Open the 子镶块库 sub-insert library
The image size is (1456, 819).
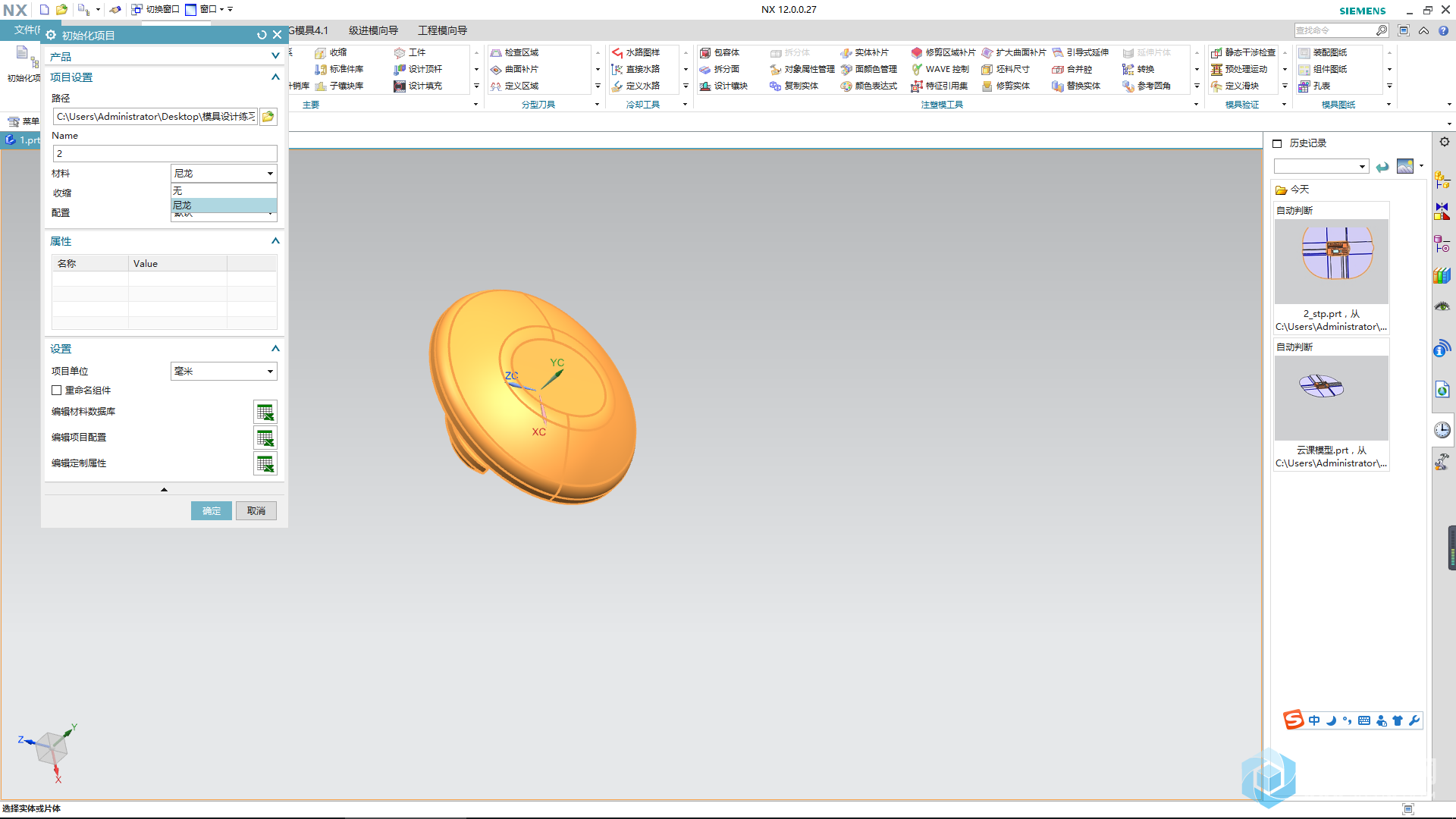coord(339,86)
